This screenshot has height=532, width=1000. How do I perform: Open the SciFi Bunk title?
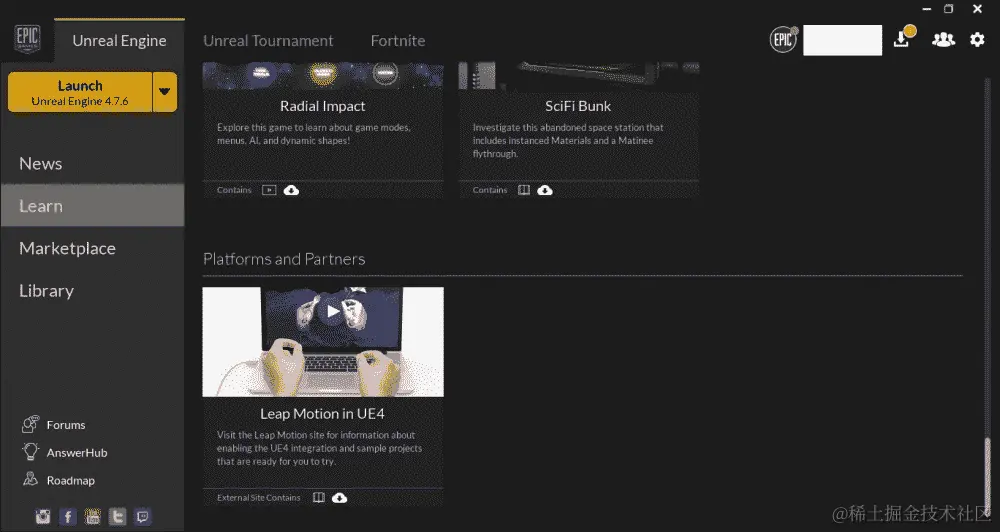pyautogui.click(x=578, y=106)
